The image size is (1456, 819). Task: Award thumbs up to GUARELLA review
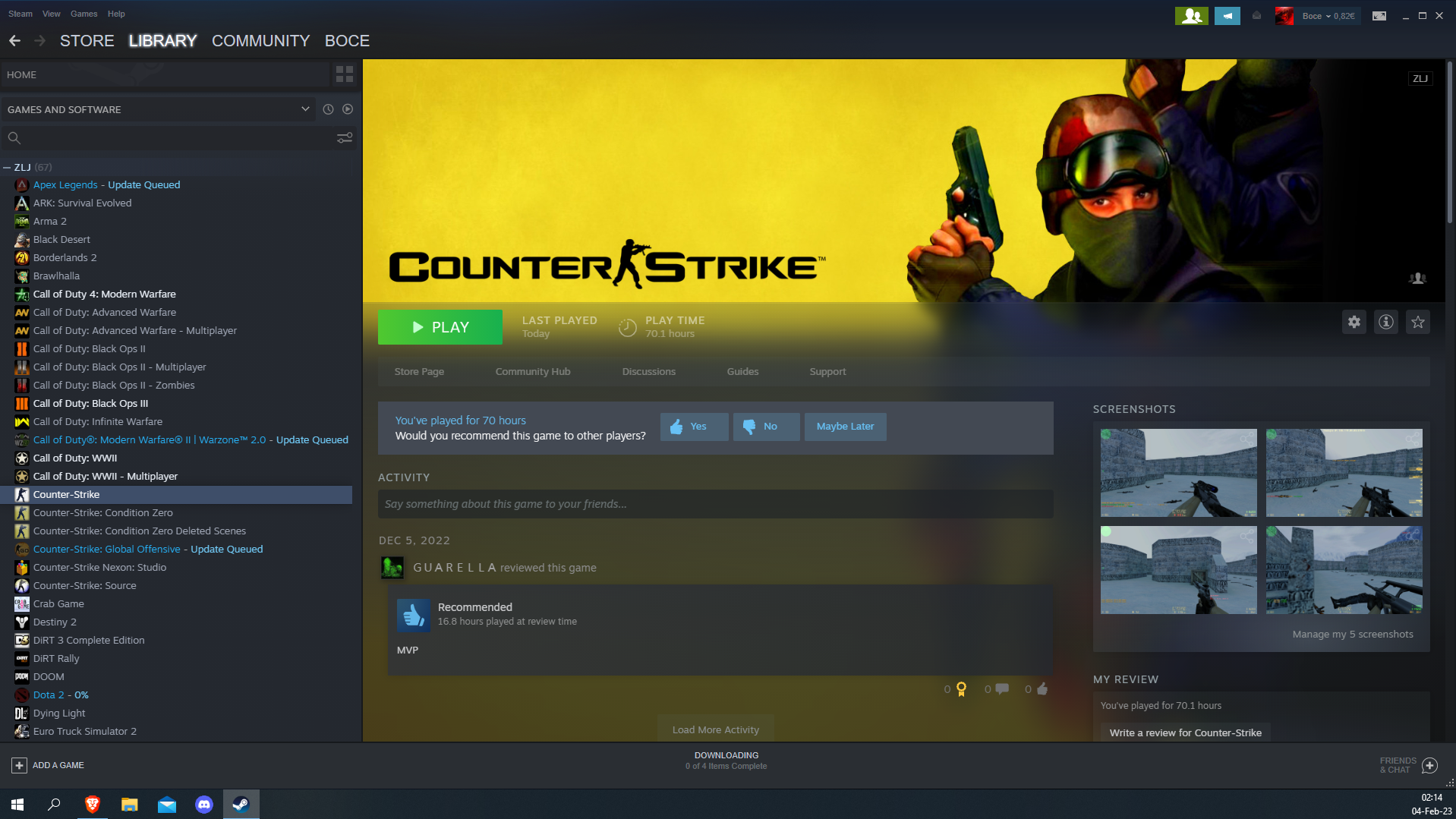pos(1042,689)
